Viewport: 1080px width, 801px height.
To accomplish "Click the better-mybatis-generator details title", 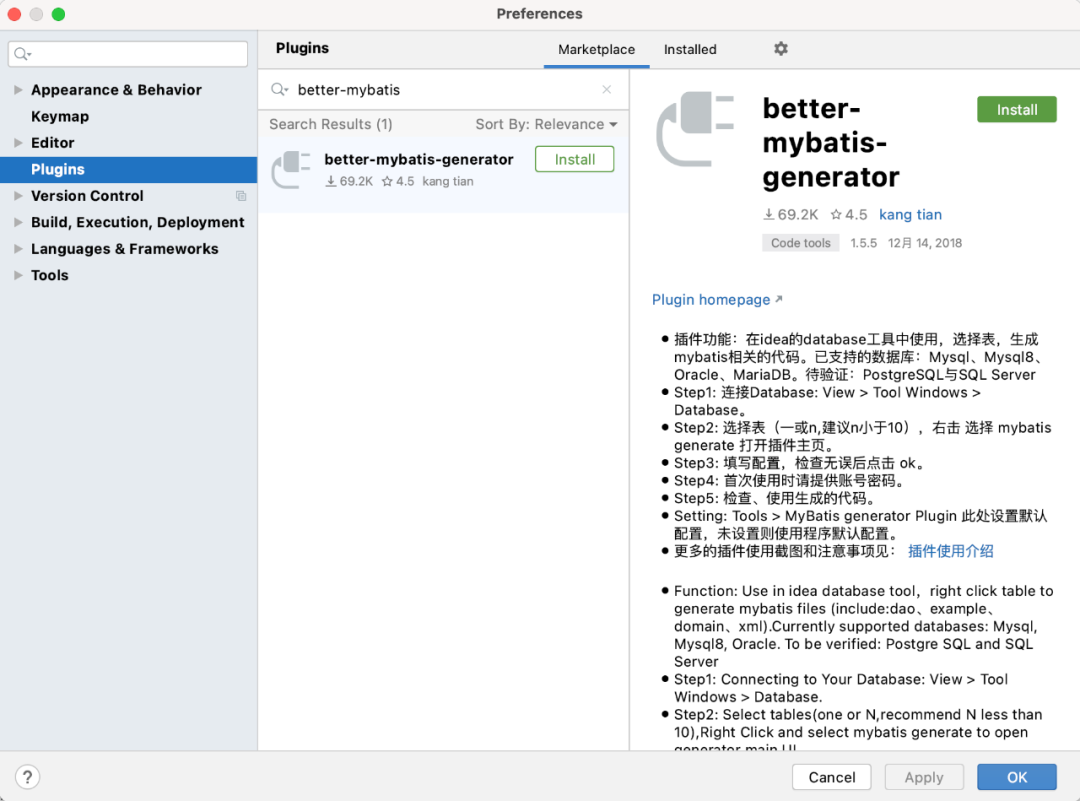I will (x=831, y=143).
